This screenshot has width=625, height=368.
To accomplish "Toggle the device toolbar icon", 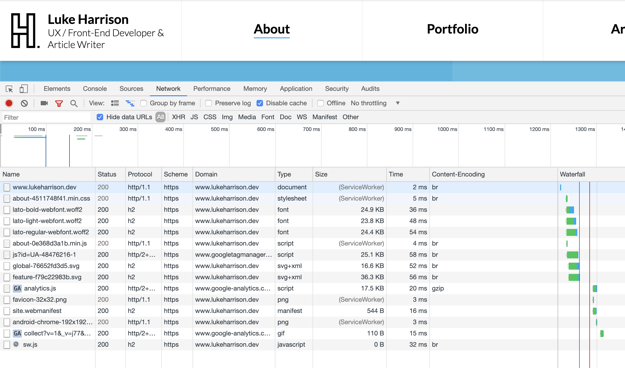I will tap(24, 89).
